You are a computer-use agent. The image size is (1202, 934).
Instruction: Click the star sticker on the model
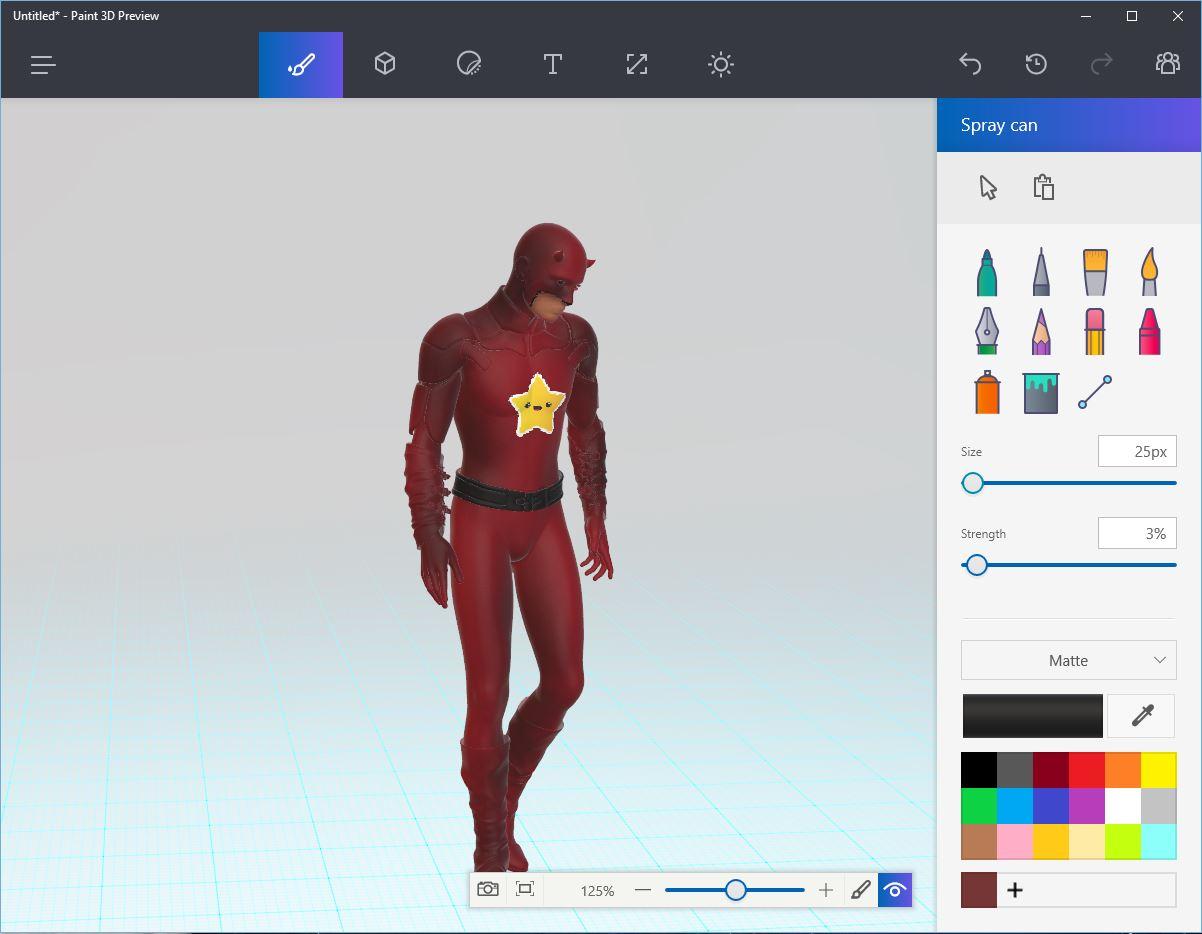[536, 404]
